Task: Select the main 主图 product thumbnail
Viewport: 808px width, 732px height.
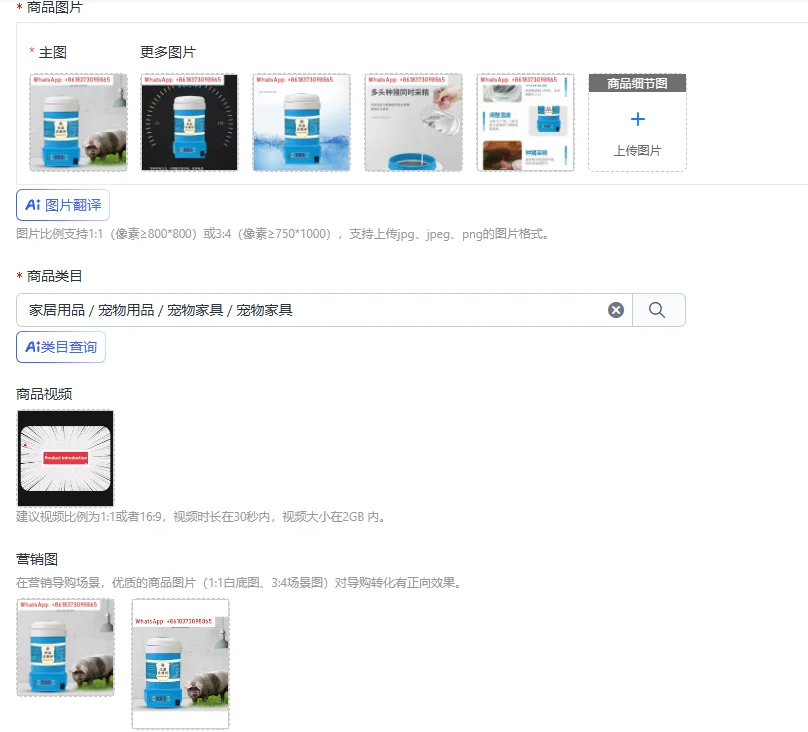Action: (78, 122)
